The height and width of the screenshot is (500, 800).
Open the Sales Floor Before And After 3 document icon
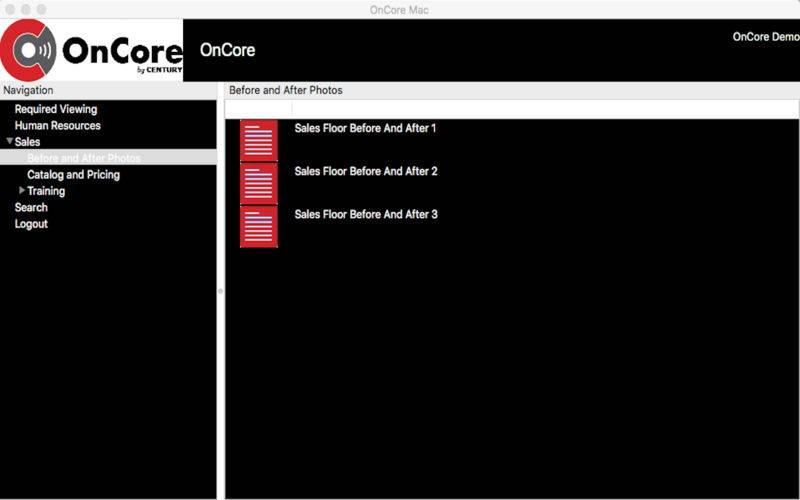coord(259,227)
